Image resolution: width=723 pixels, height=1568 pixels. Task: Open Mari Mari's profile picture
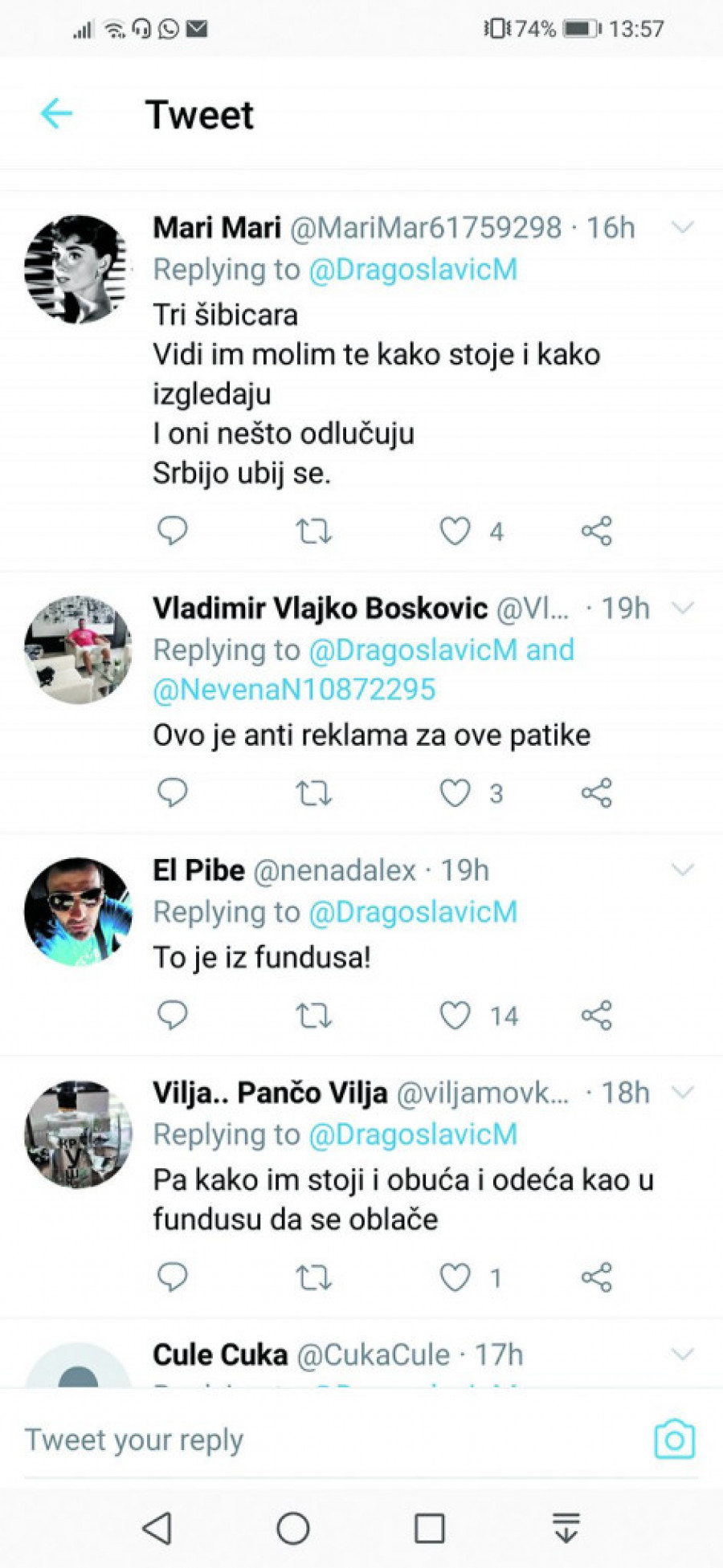[77, 270]
